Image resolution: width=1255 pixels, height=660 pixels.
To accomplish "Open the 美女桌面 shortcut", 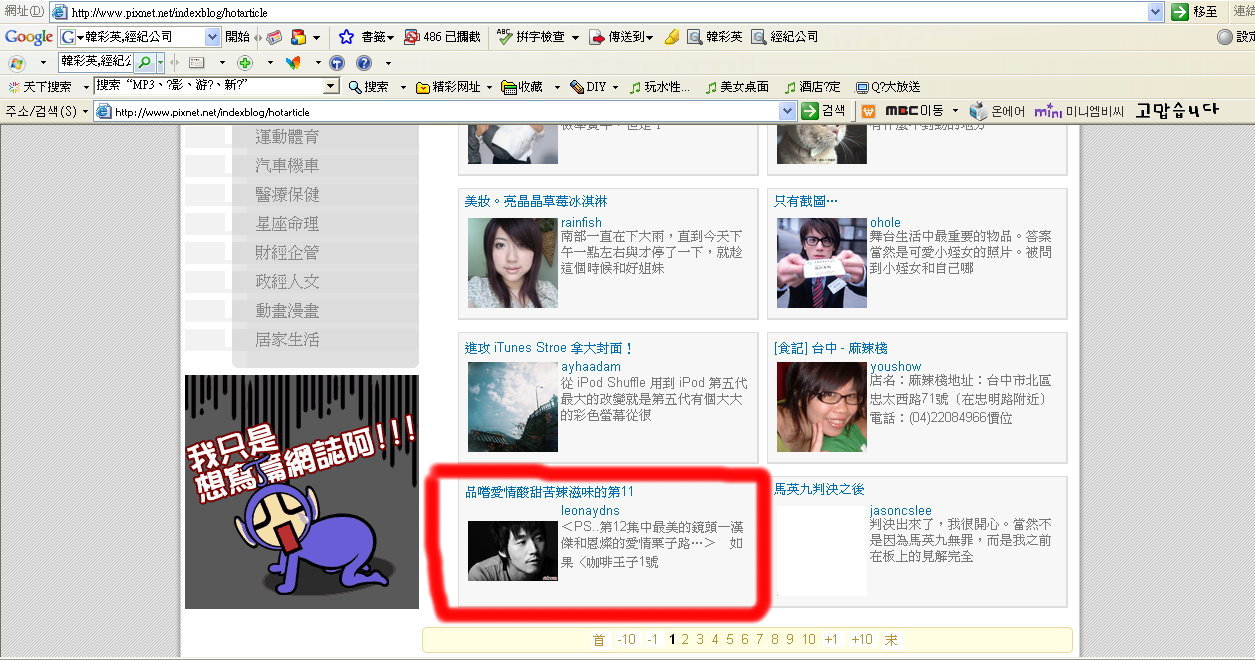I will [737, 87].
